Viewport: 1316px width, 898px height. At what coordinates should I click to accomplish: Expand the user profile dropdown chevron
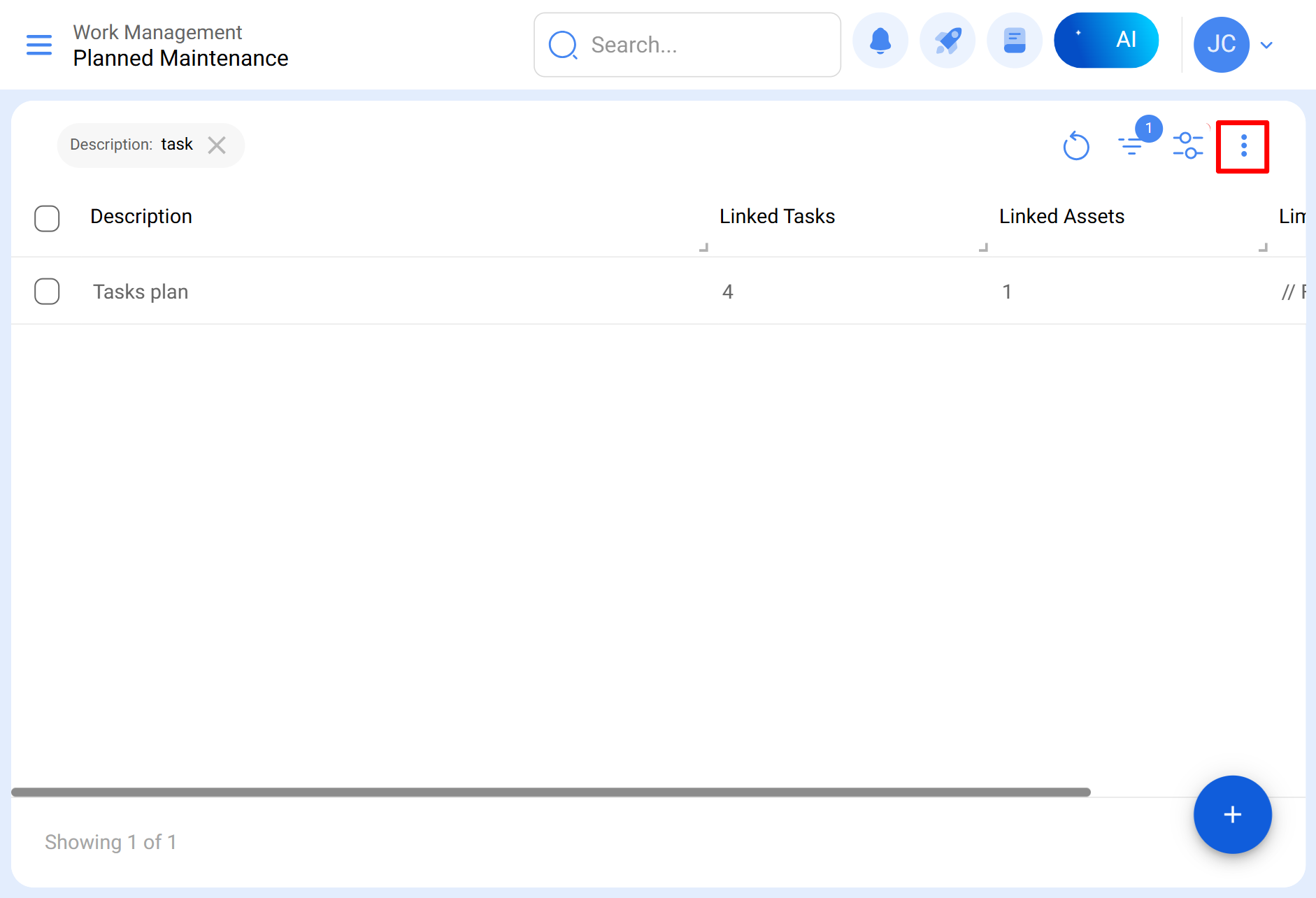tap(1266, 45)
